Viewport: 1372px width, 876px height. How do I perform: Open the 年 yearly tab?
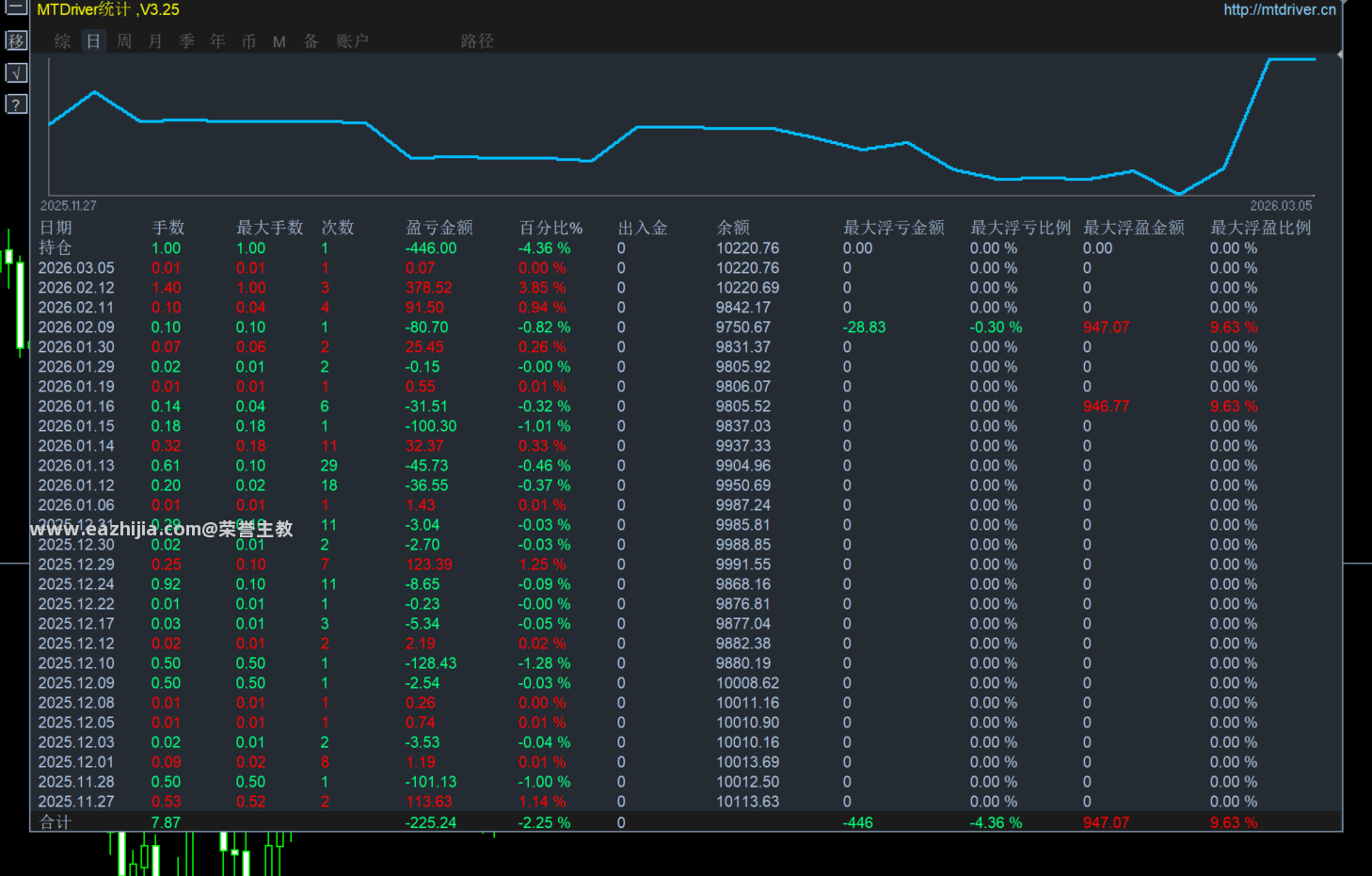[217, 41]
